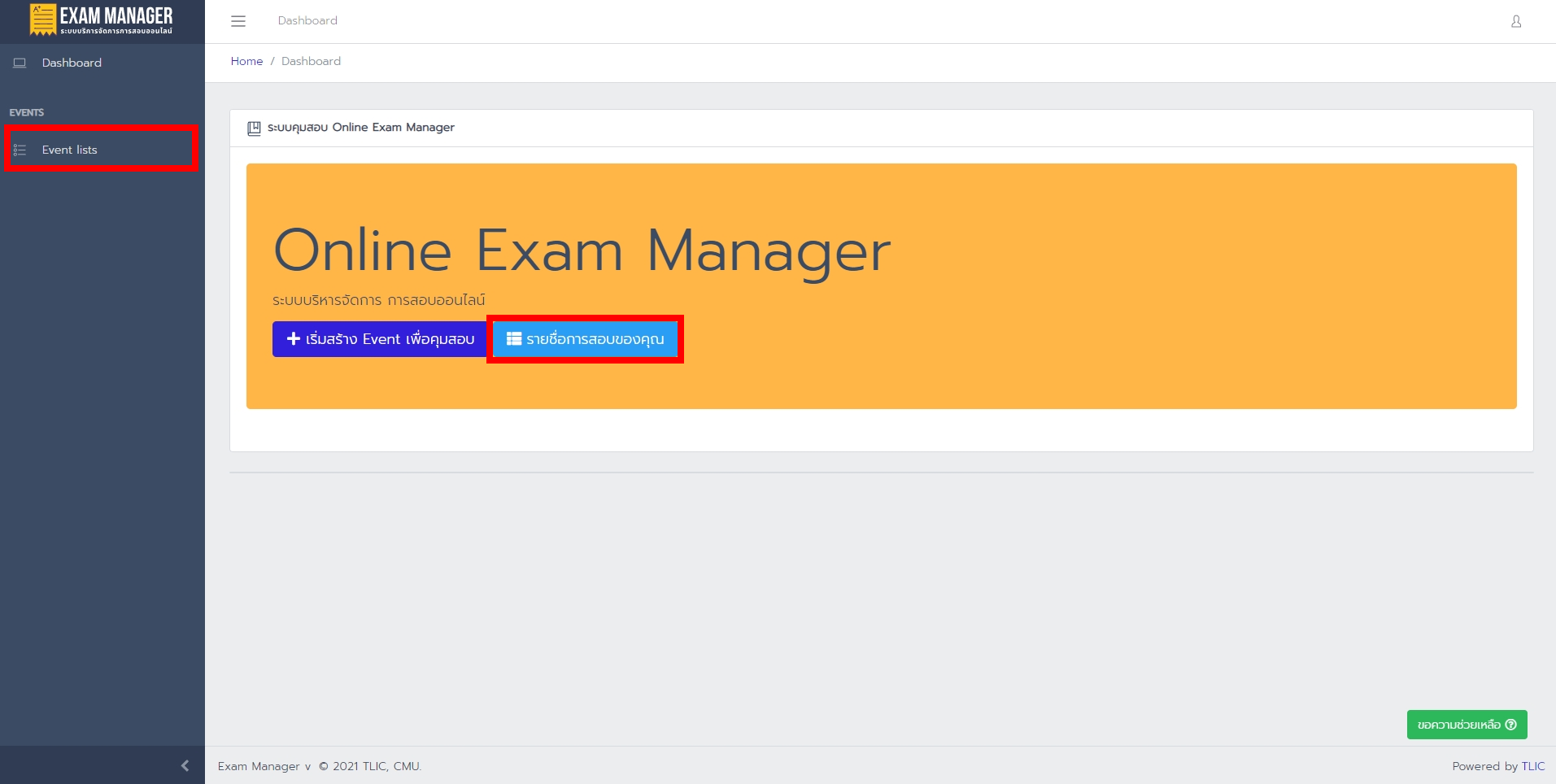Image resolution: width=1556 pixels, height=784 pixels.
Task: Click the Dashboard title in the top bar
Action: coord(307,20)
